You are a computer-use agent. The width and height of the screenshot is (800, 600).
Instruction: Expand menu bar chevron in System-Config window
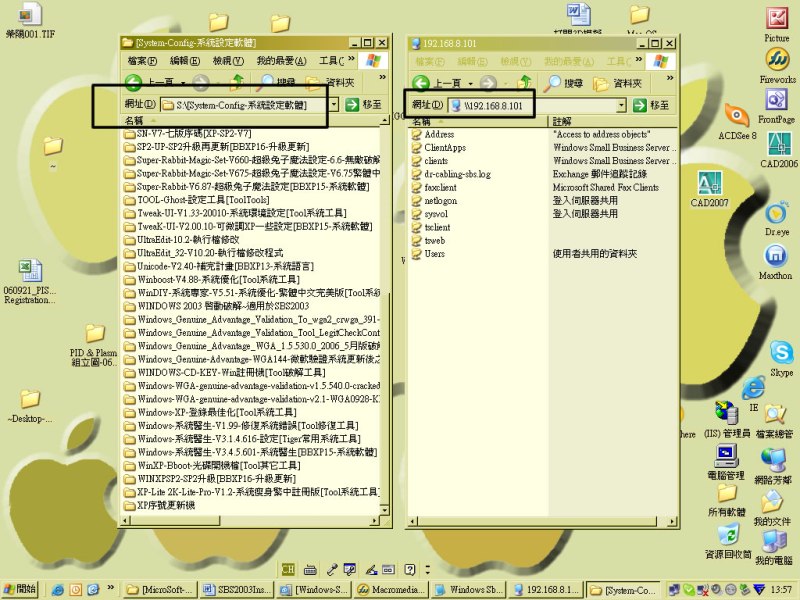click(x=351, y=59)
